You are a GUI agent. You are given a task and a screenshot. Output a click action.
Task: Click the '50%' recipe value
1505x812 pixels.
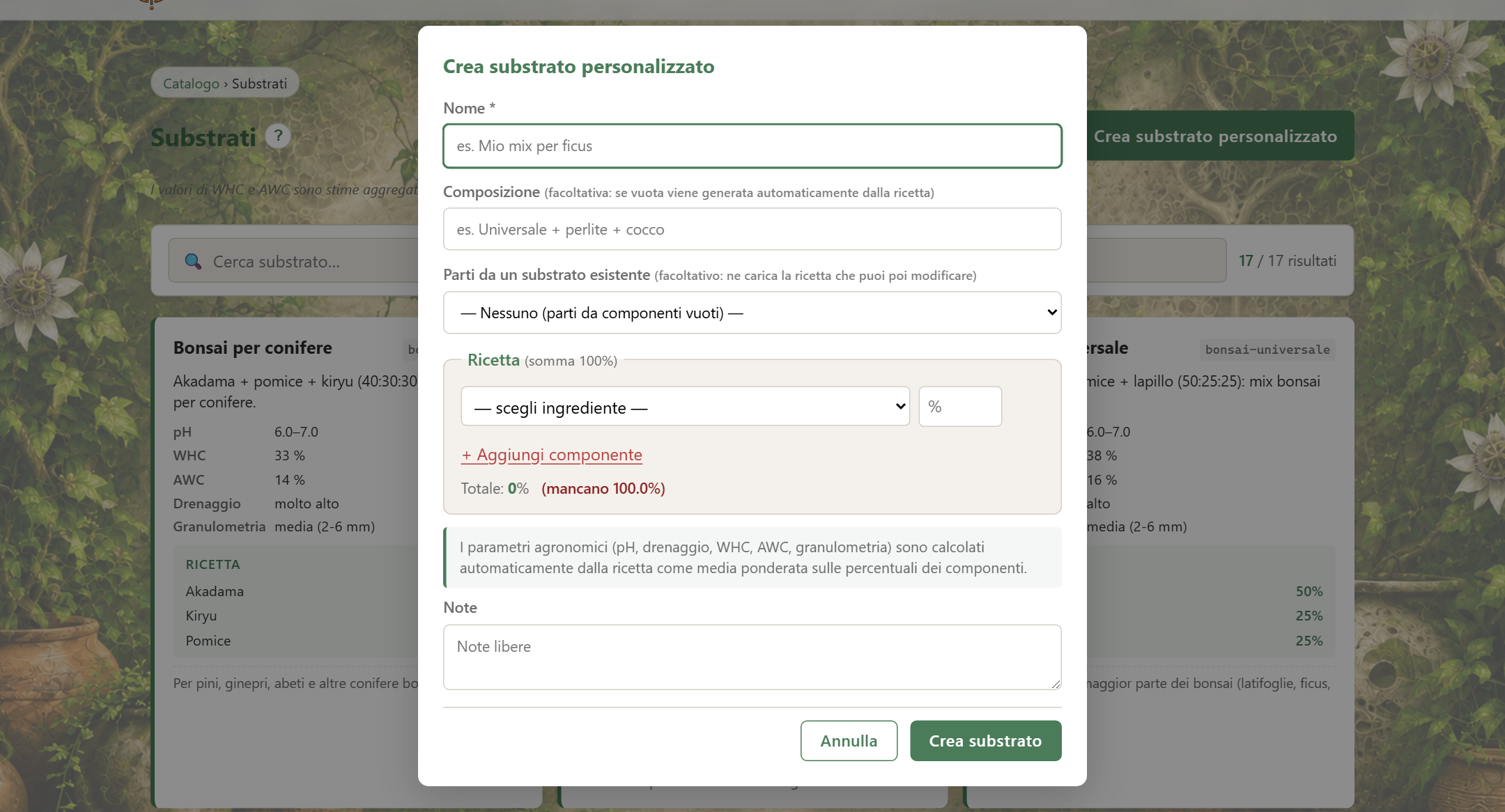coord(1309,591)
